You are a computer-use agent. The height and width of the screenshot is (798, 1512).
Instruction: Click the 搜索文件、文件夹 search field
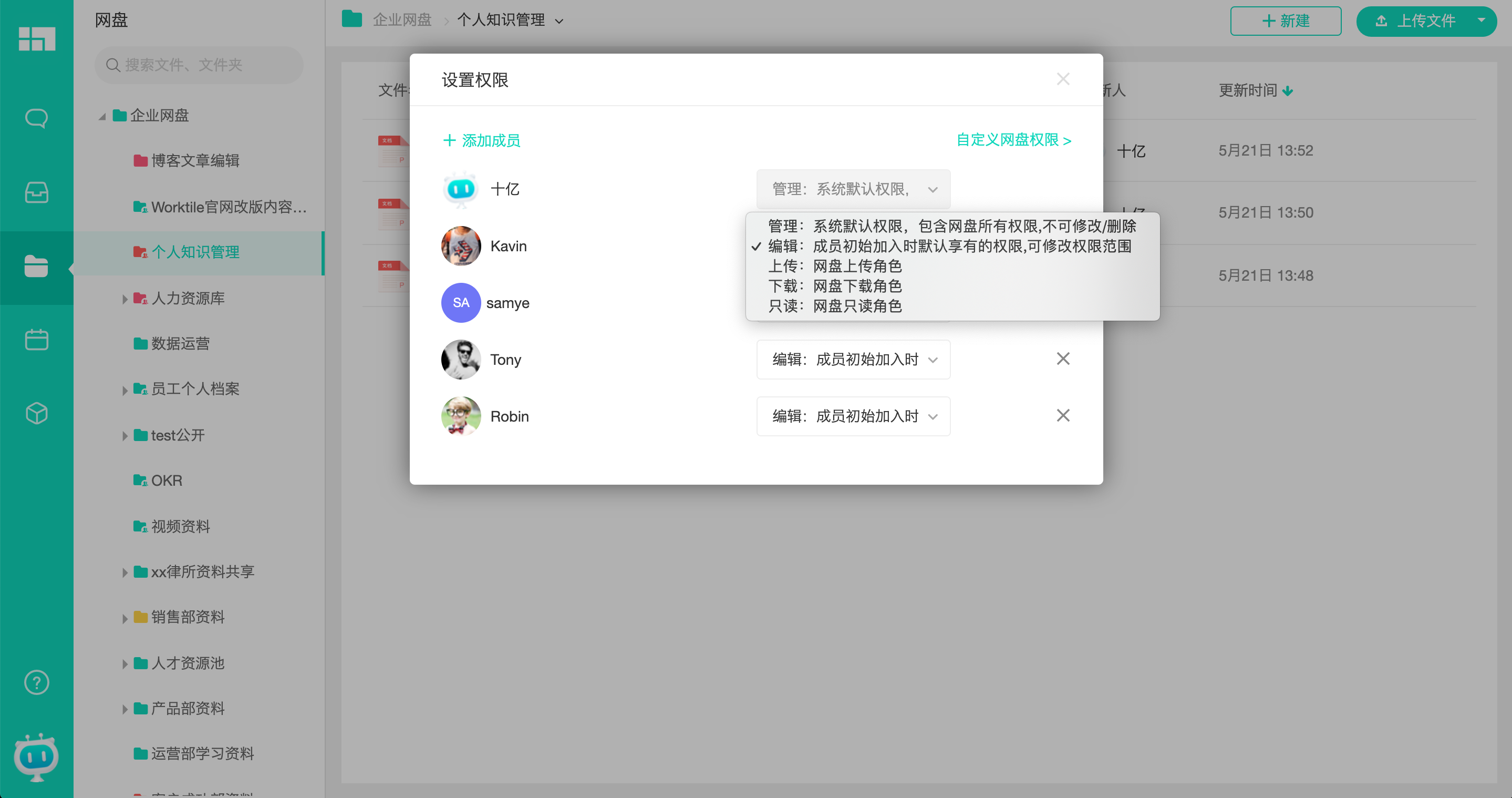(199, 65)
